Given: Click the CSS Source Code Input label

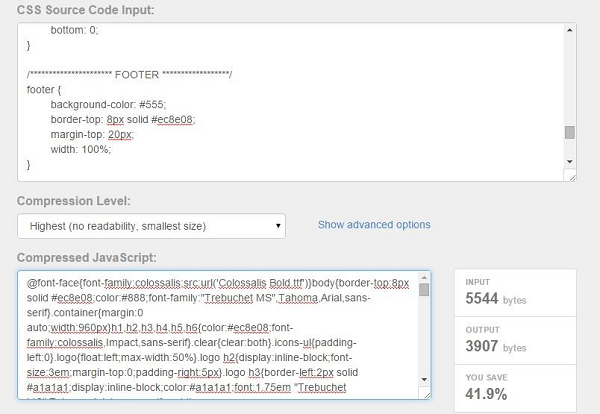Looking at the screenshot, I should pyautogui.click(x=93, y=9).
